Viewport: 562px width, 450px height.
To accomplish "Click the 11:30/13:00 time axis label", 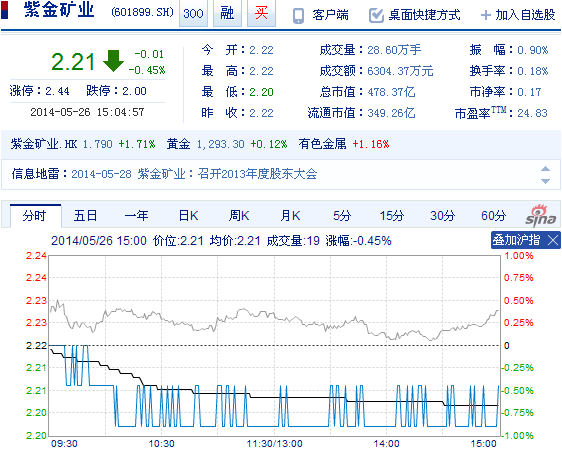I will tap(275, 444).
